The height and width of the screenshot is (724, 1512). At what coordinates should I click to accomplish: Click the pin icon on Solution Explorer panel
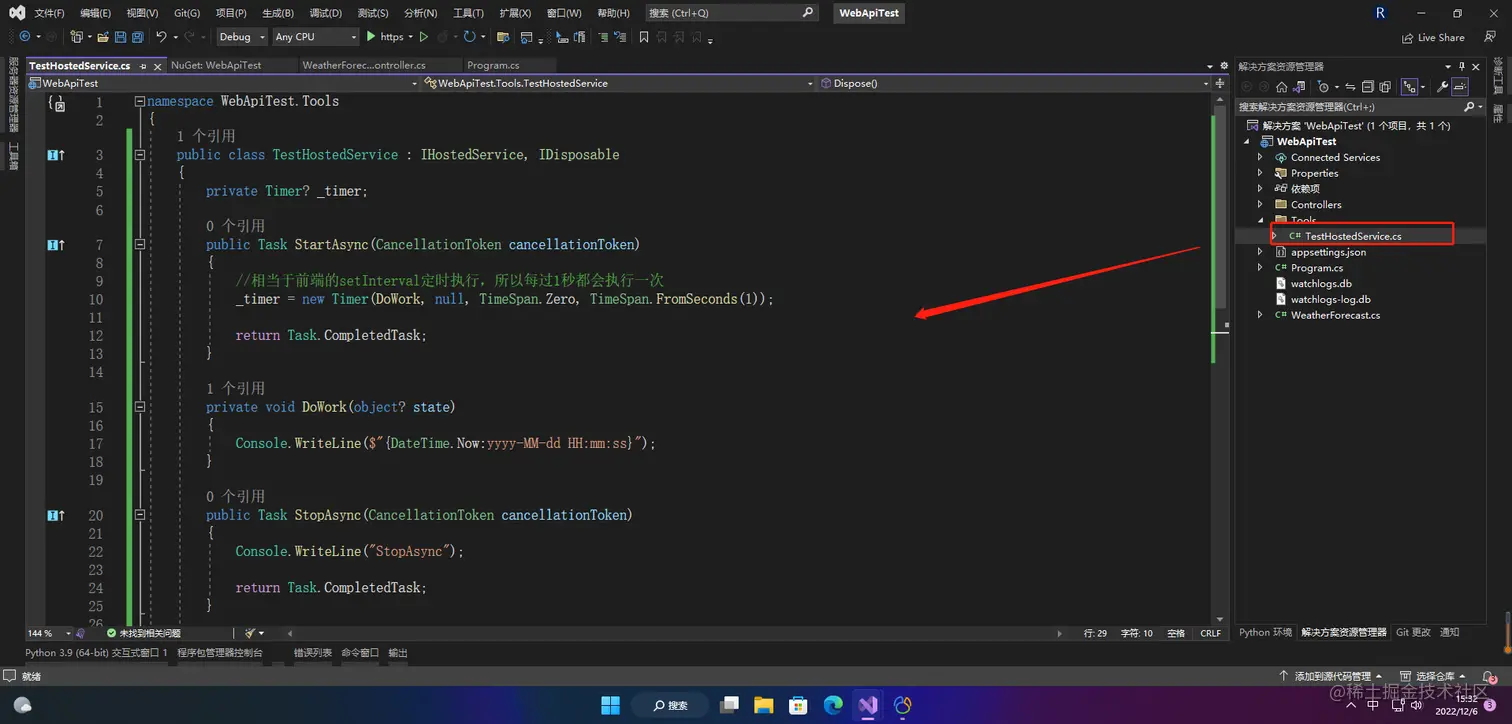1461,67
